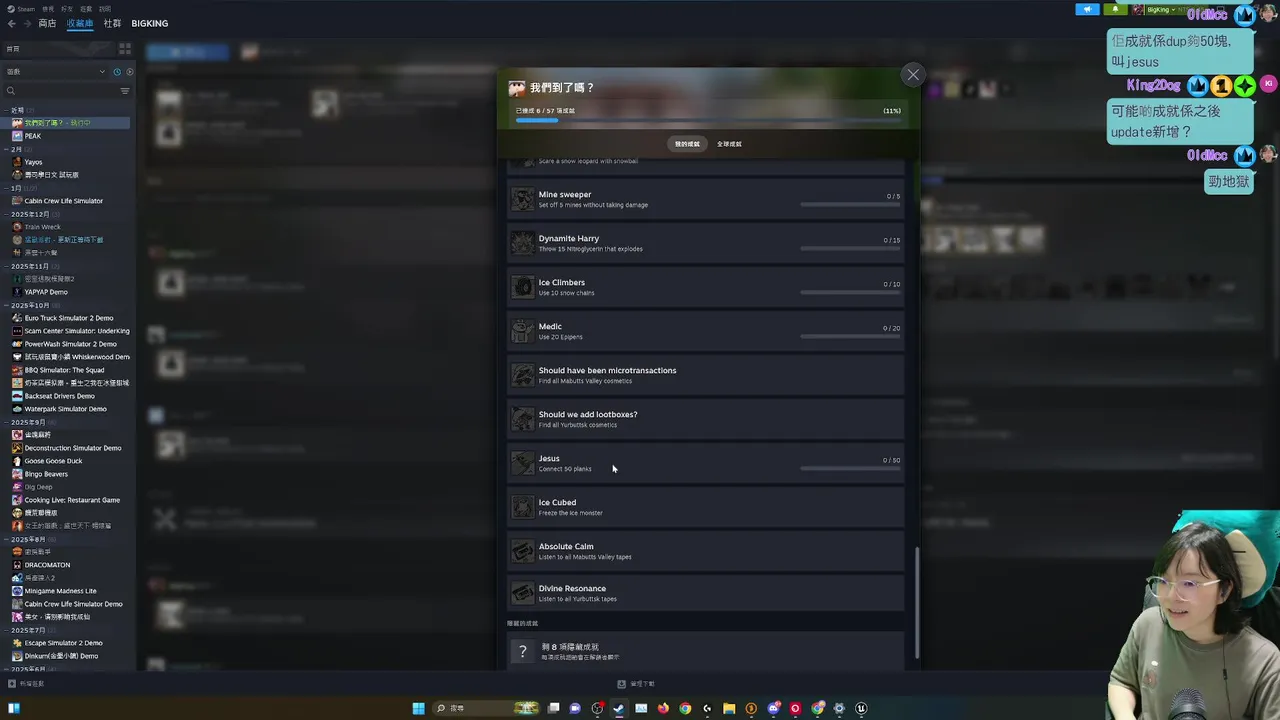Open the Community tab in Steam
The width and height of the screenshot is (1280, 720).
point(112,23)
